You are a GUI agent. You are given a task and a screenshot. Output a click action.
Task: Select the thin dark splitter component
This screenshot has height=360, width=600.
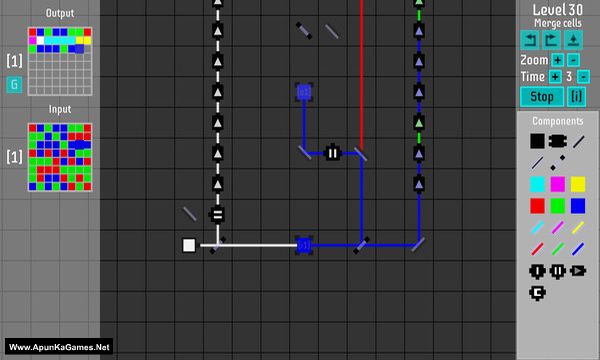pos(537,163)
